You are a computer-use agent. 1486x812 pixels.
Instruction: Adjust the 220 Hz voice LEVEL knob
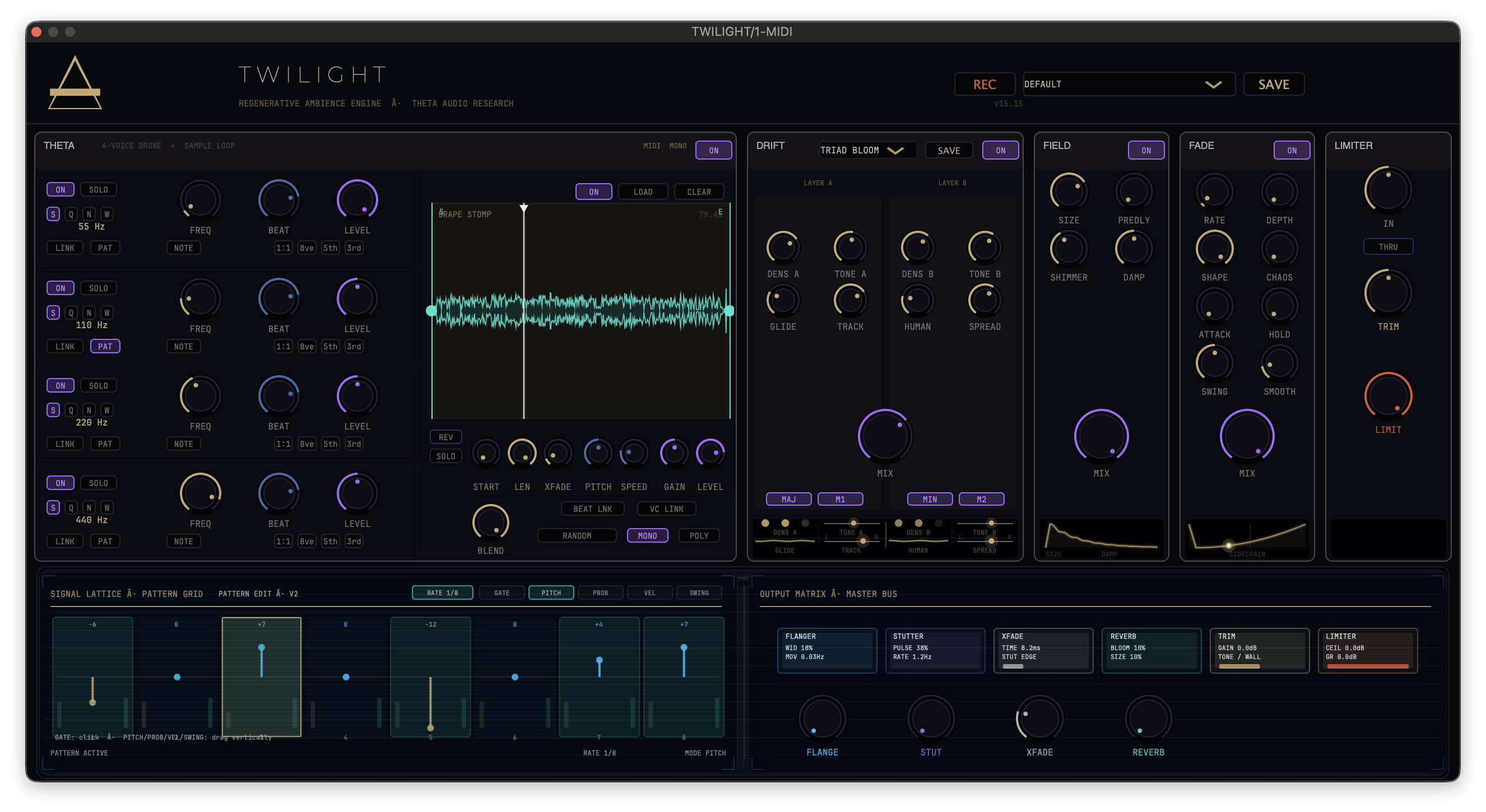click(x=357, y=395)
